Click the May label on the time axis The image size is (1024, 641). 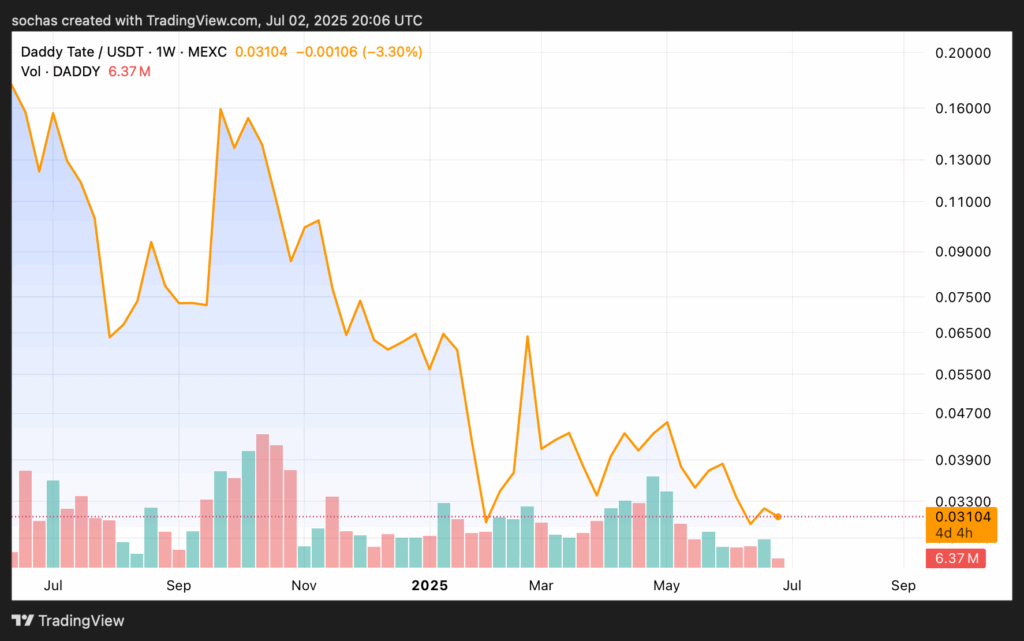tap(666, 586)
